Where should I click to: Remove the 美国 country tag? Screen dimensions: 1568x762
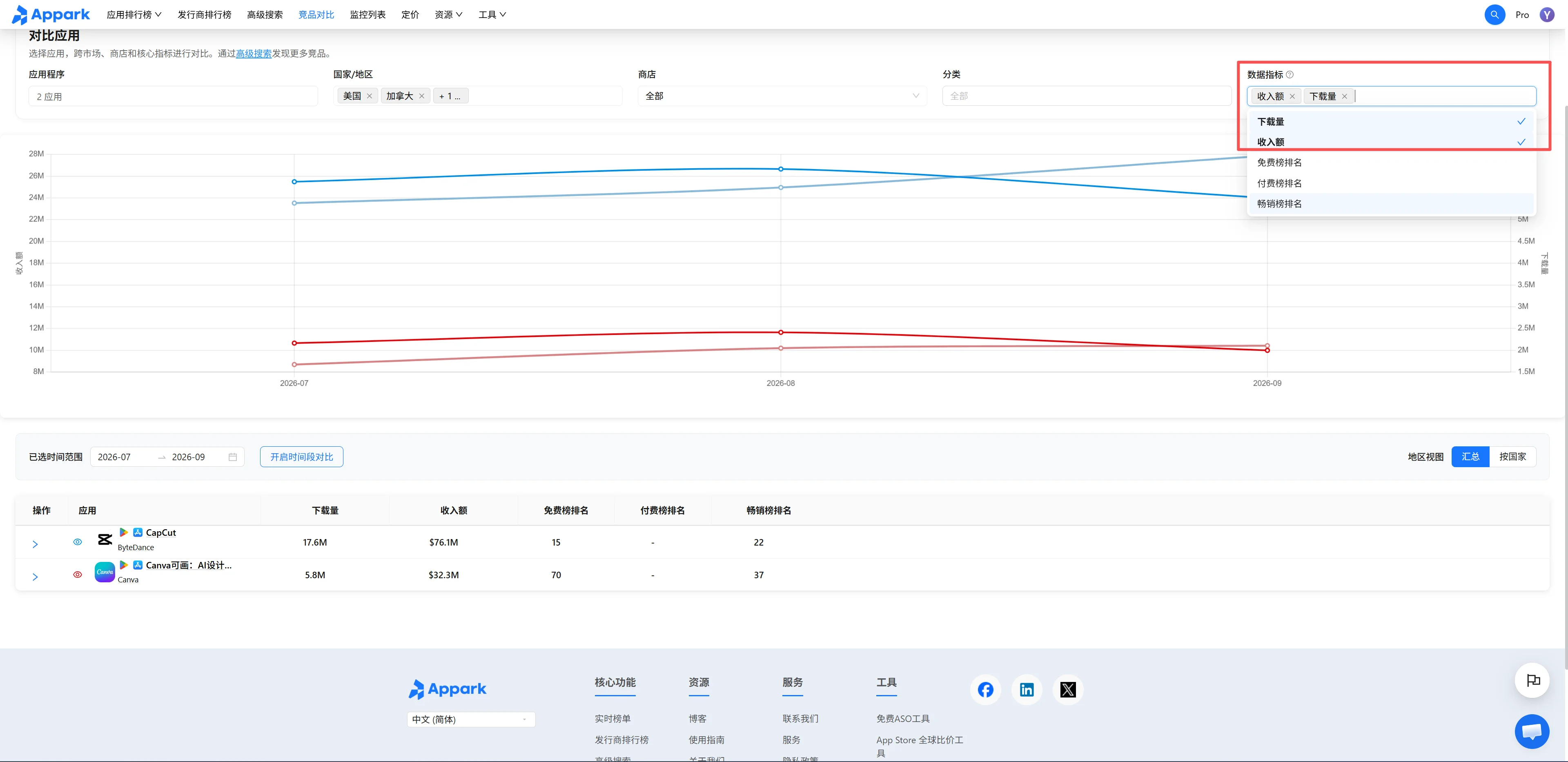[370, 96]
